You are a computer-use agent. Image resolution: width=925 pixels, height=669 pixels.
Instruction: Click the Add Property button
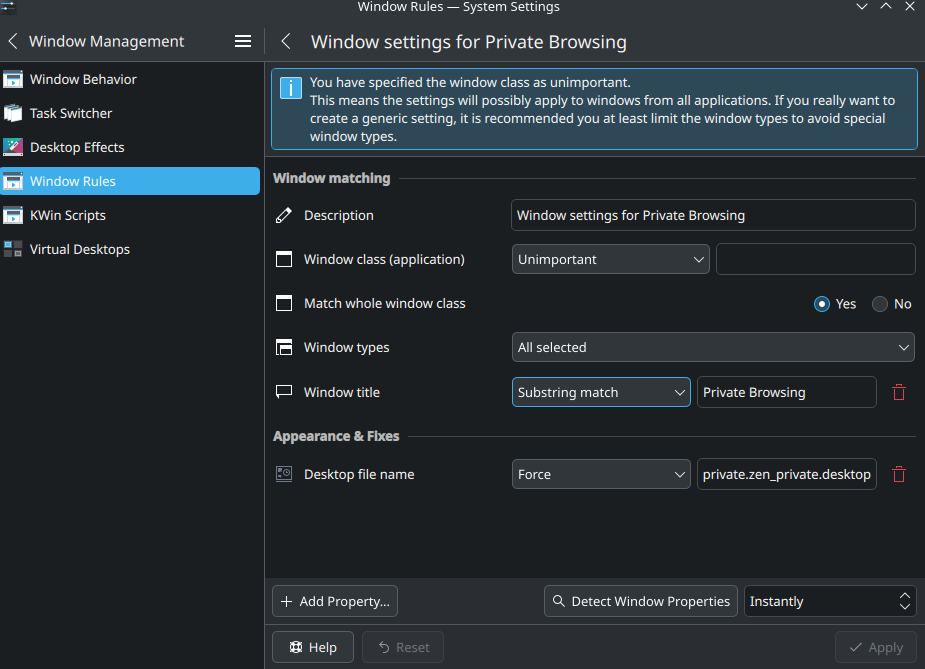tap(334, 601)
